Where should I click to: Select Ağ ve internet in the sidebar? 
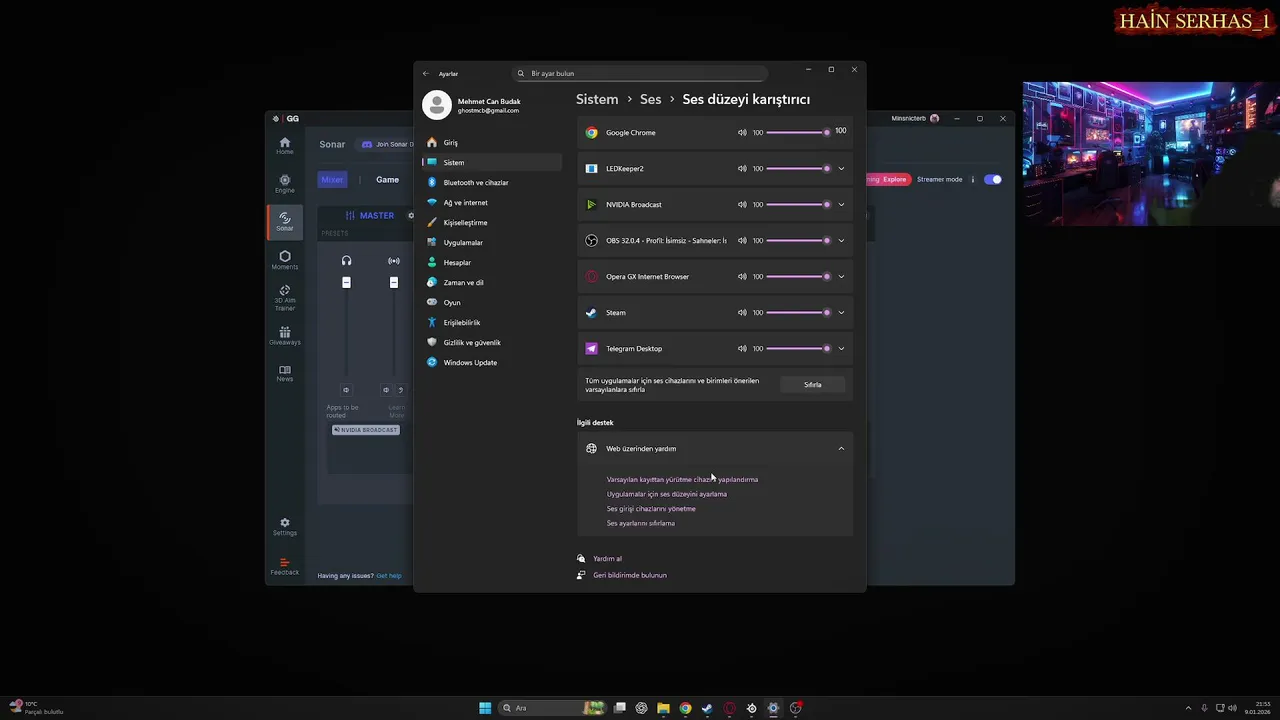tap(490, 202)
